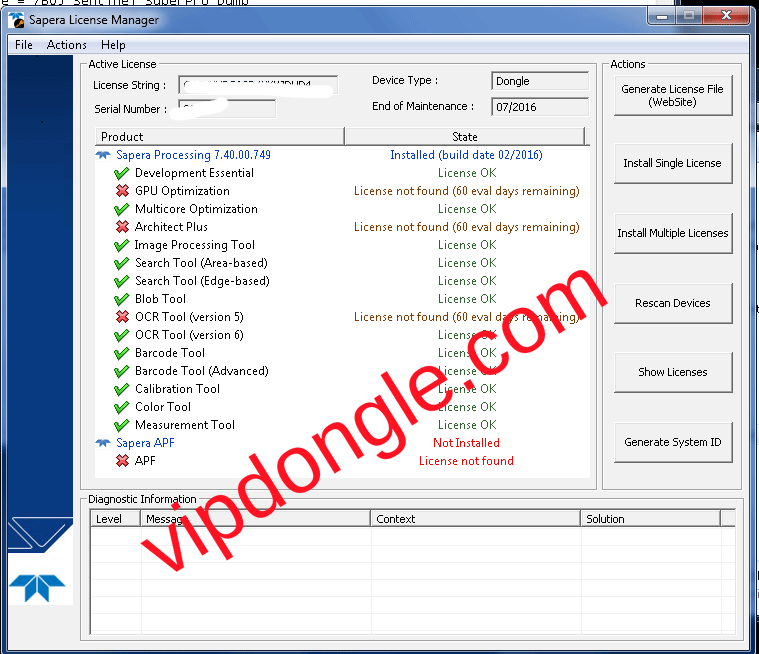Click the Serial Number field
The width and height of the screenshot is (759, 654).
227,108
